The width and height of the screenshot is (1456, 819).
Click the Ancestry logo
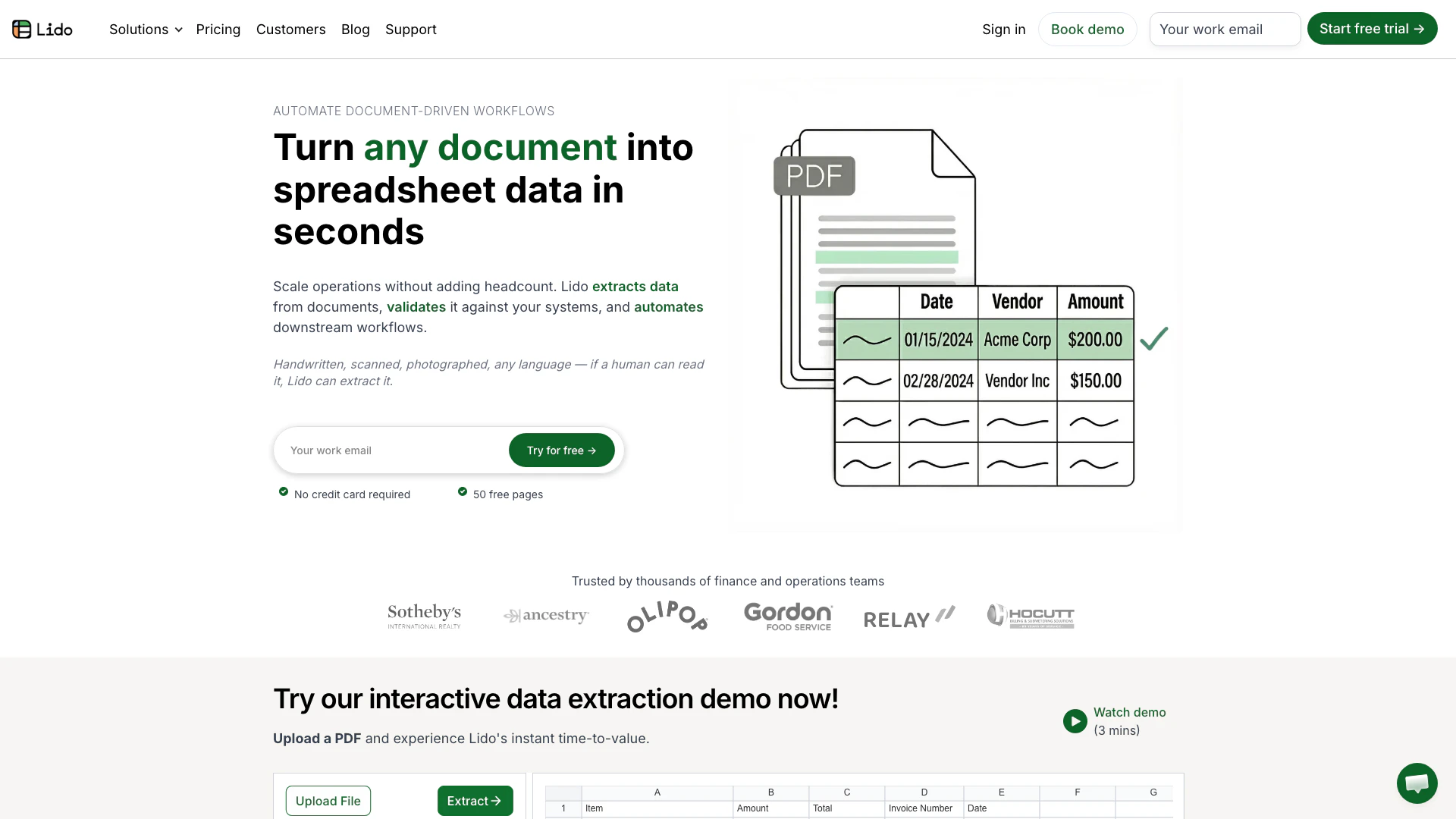(x=546, y=616)
